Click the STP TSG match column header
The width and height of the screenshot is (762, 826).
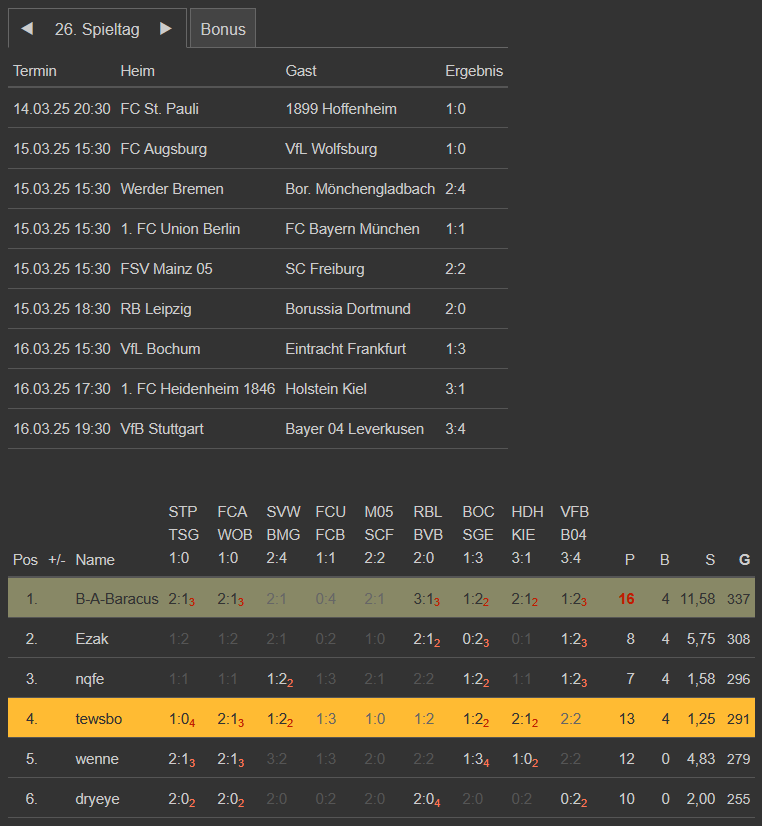point(183,535)
